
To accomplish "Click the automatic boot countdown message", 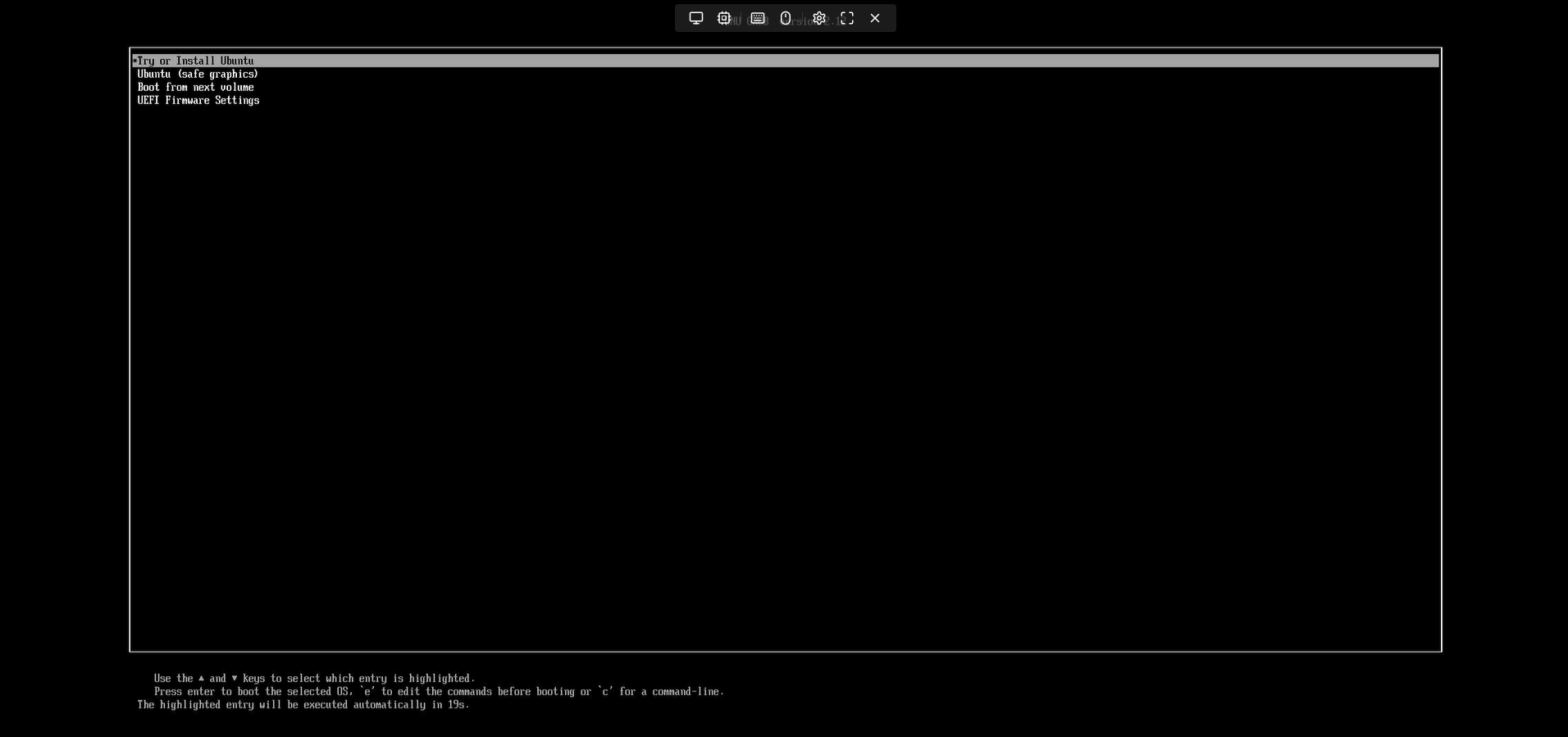I will 303,705.
